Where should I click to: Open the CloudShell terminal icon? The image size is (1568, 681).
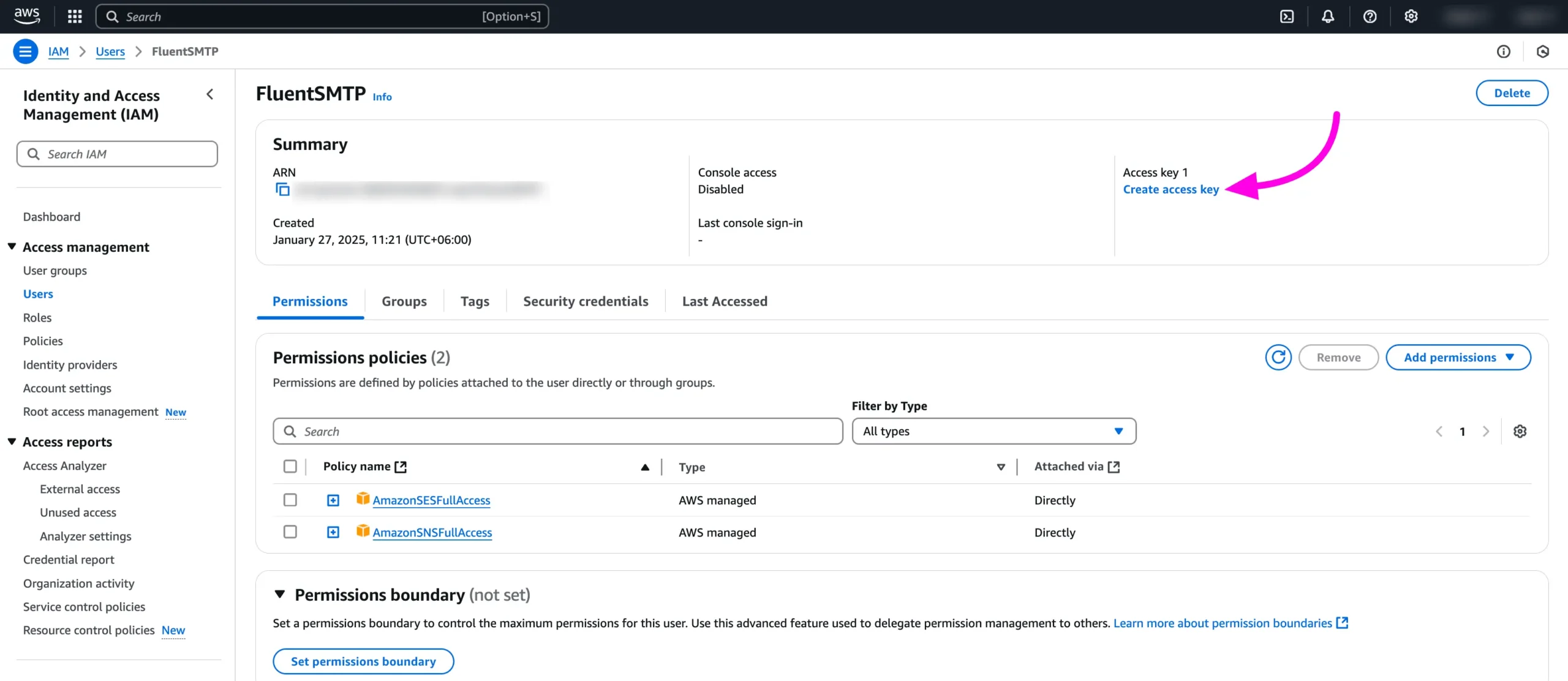coord(1287,17)
